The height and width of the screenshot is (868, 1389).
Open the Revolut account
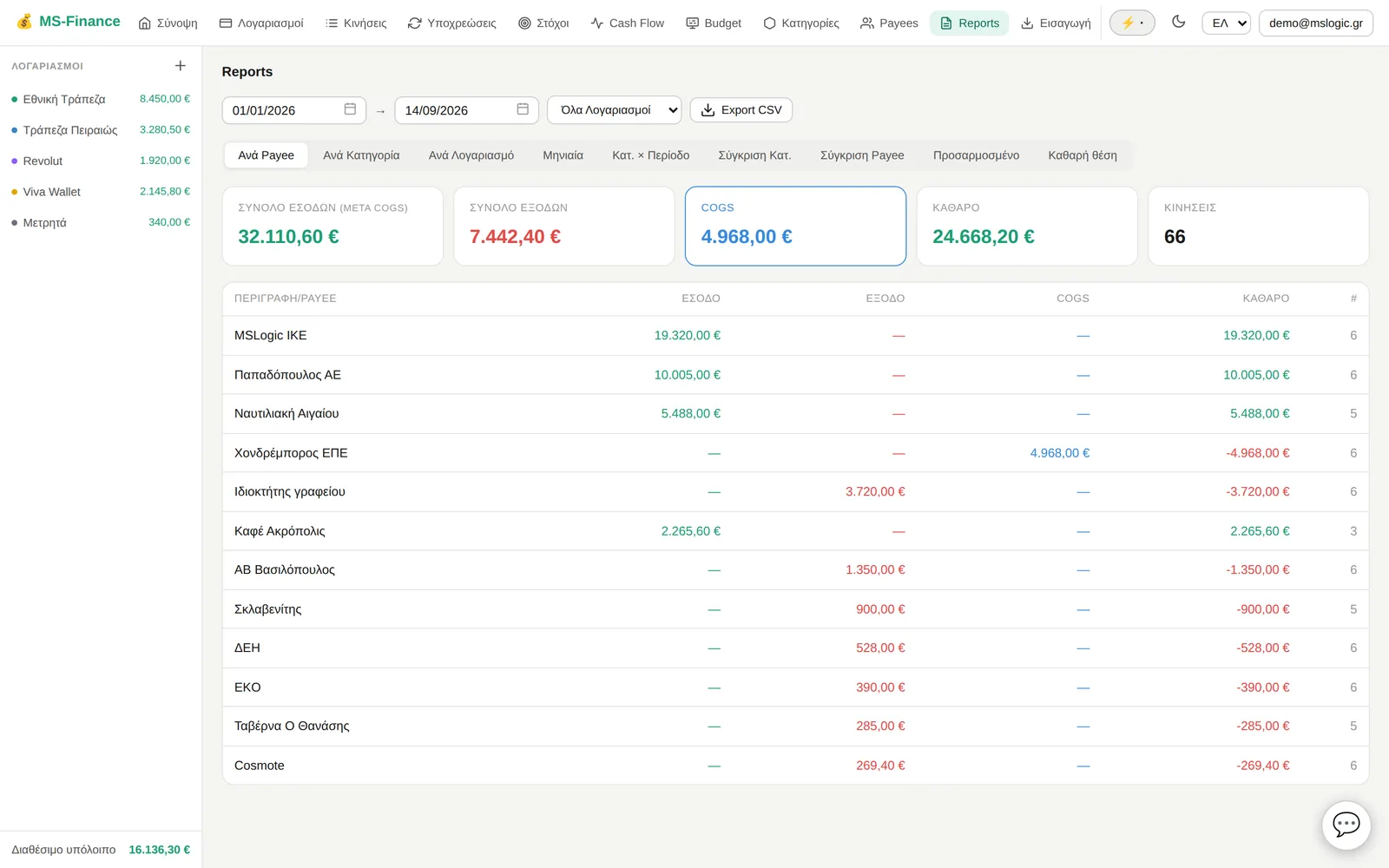[x=101, y=161]
